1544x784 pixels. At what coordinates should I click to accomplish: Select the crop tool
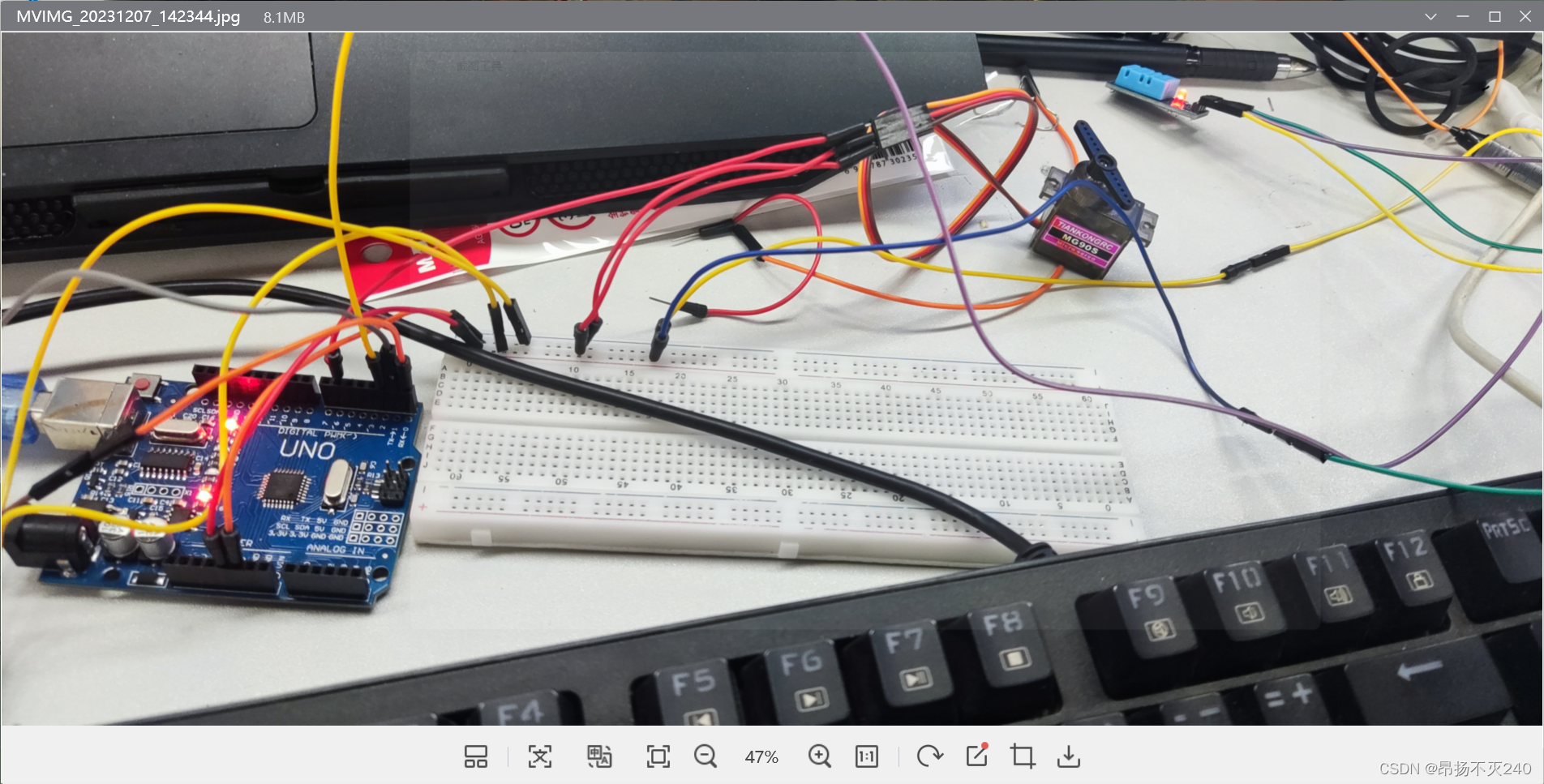tap(1023, 756)
